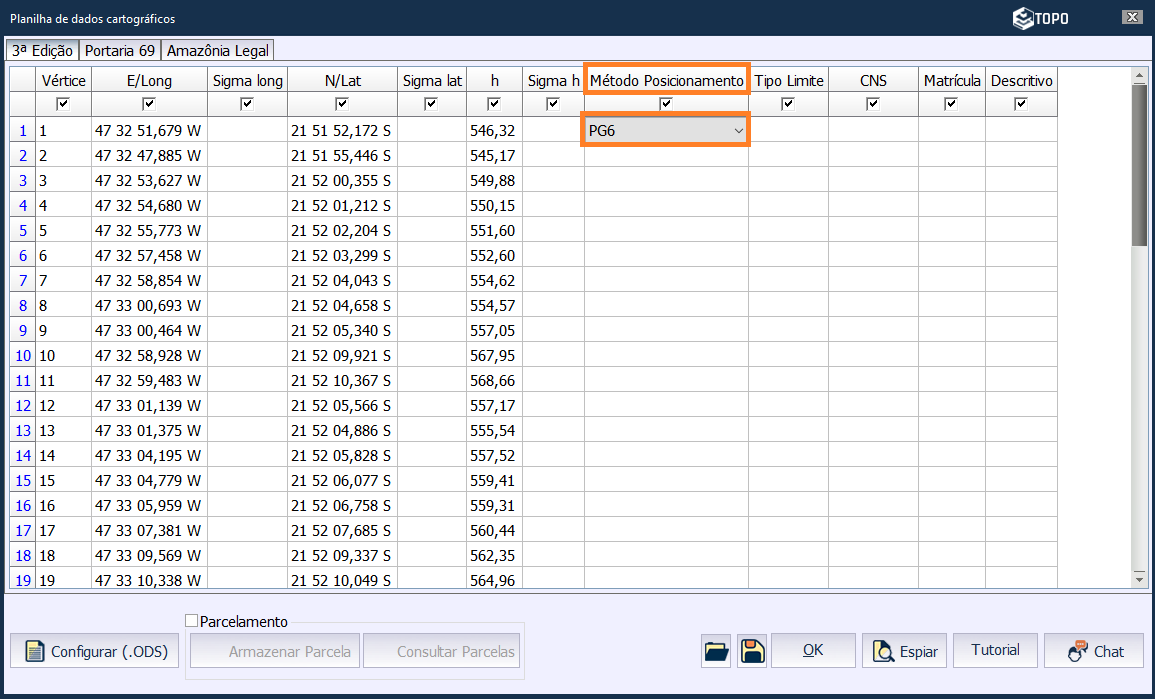Select row number 10 header
The width and height of the screenshot is (1155, 699).
(x=22, y=355)
